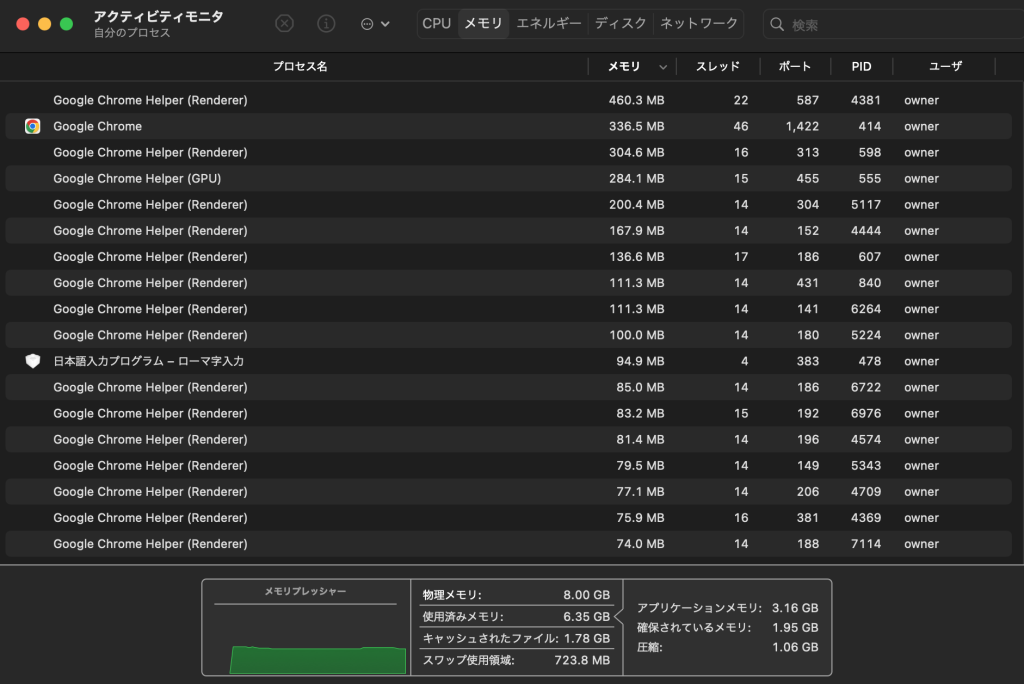Sort by PID column header
Image resolution: width=1024 pixels, height=684 pixels.
(x=861, y=67)
